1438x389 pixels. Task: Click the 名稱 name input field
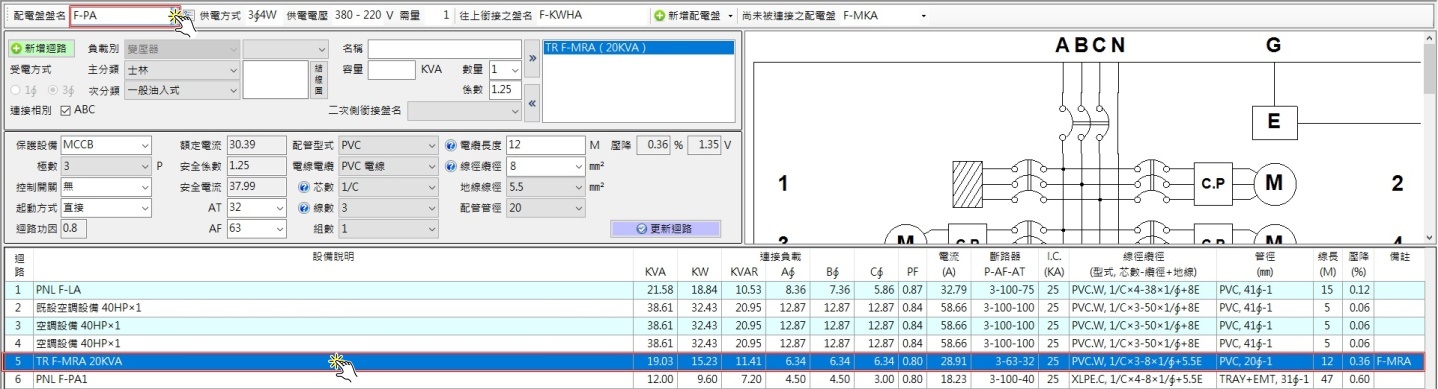click(x=444, y=49)
